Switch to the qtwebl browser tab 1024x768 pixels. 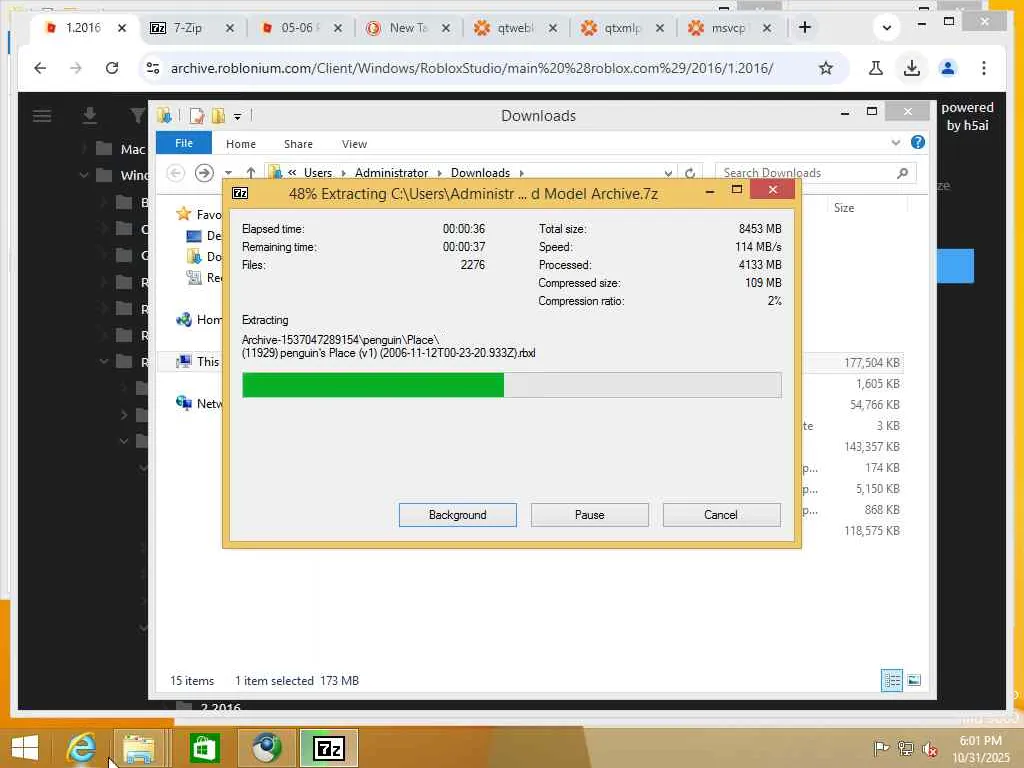[515, 27]
